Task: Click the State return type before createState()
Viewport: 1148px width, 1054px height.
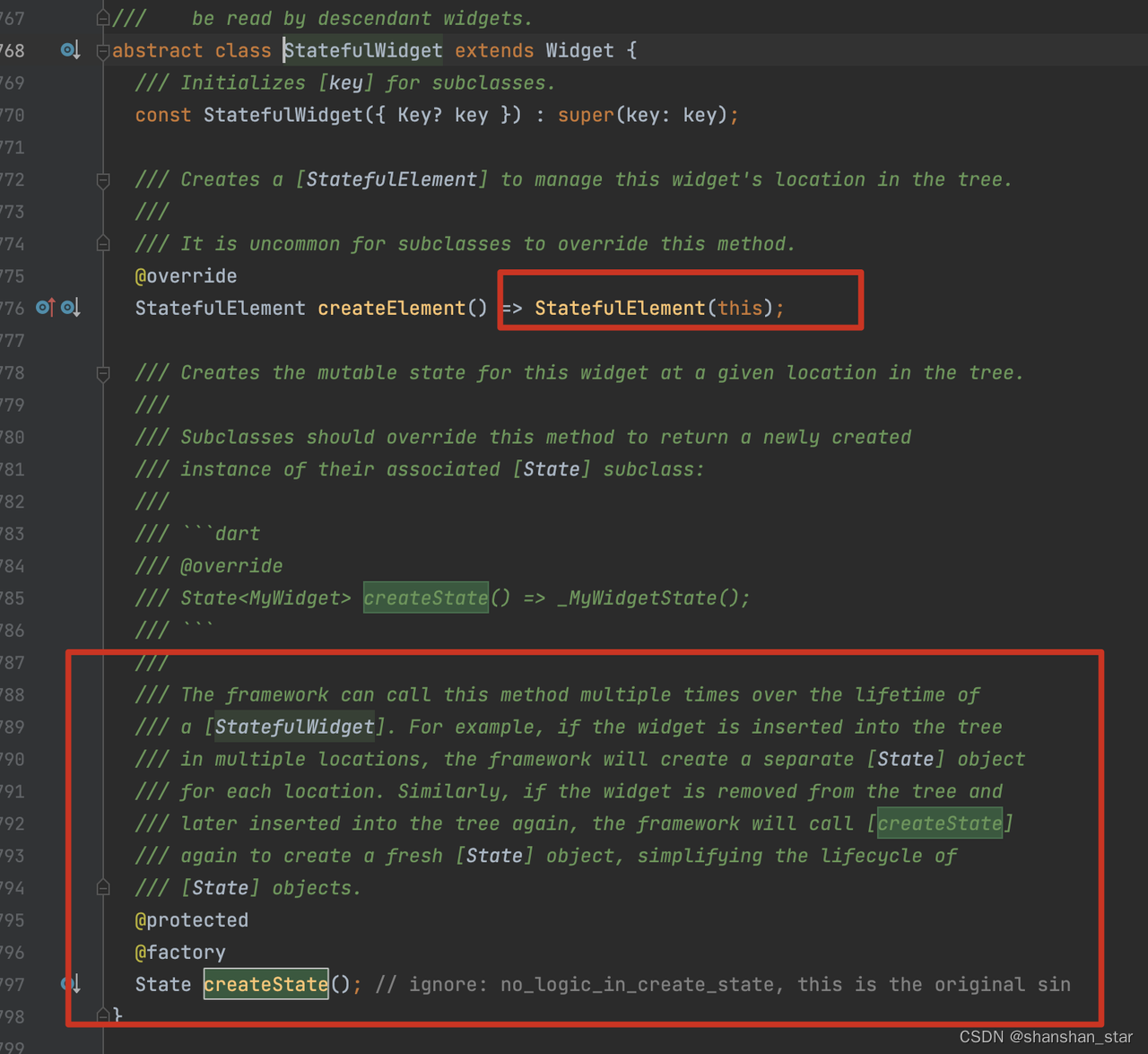Action: [x=163, y=985]
